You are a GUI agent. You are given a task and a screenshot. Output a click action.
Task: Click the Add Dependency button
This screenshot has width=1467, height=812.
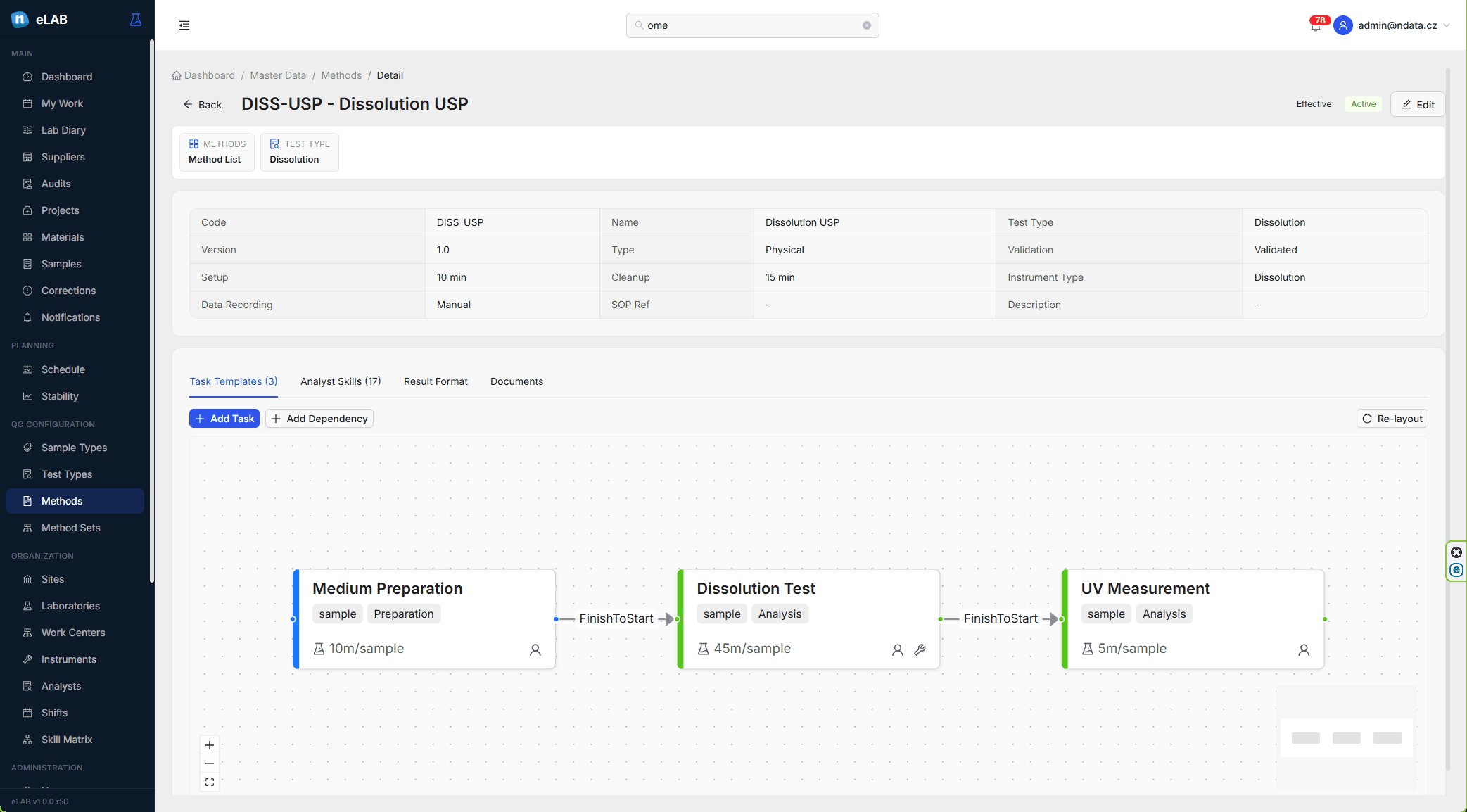(x=319, y=419)
